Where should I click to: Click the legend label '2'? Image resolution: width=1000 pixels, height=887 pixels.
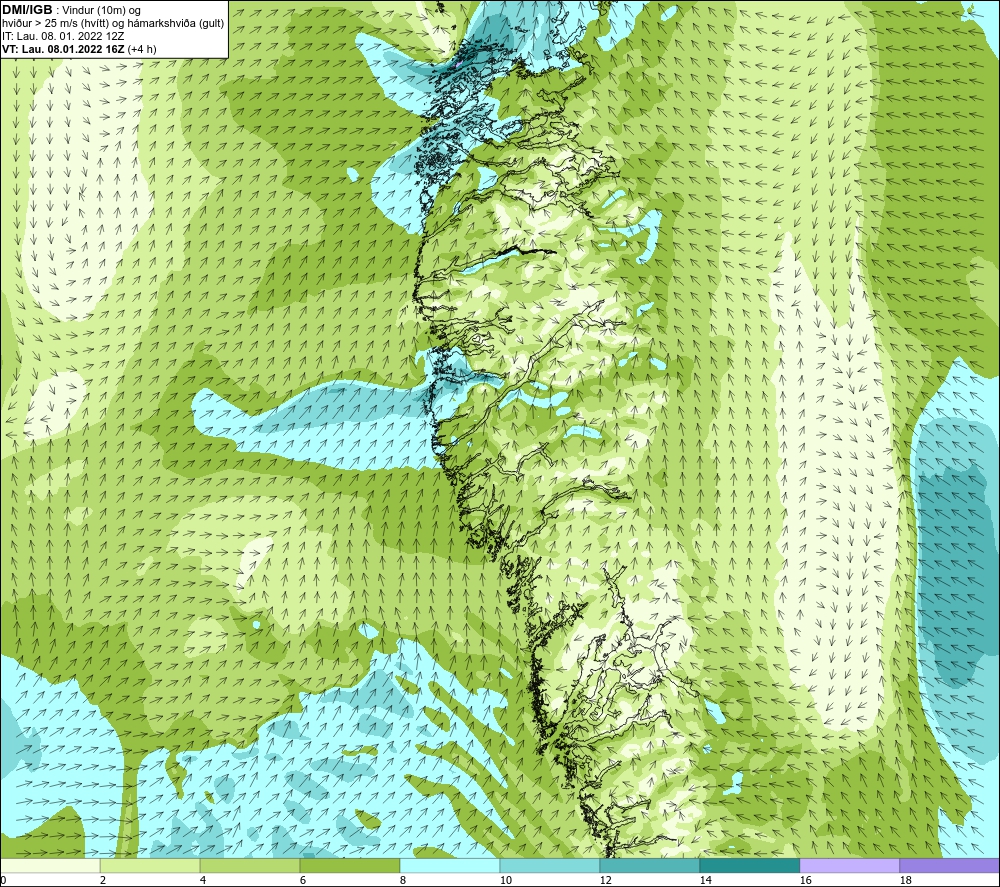(103, 881)
